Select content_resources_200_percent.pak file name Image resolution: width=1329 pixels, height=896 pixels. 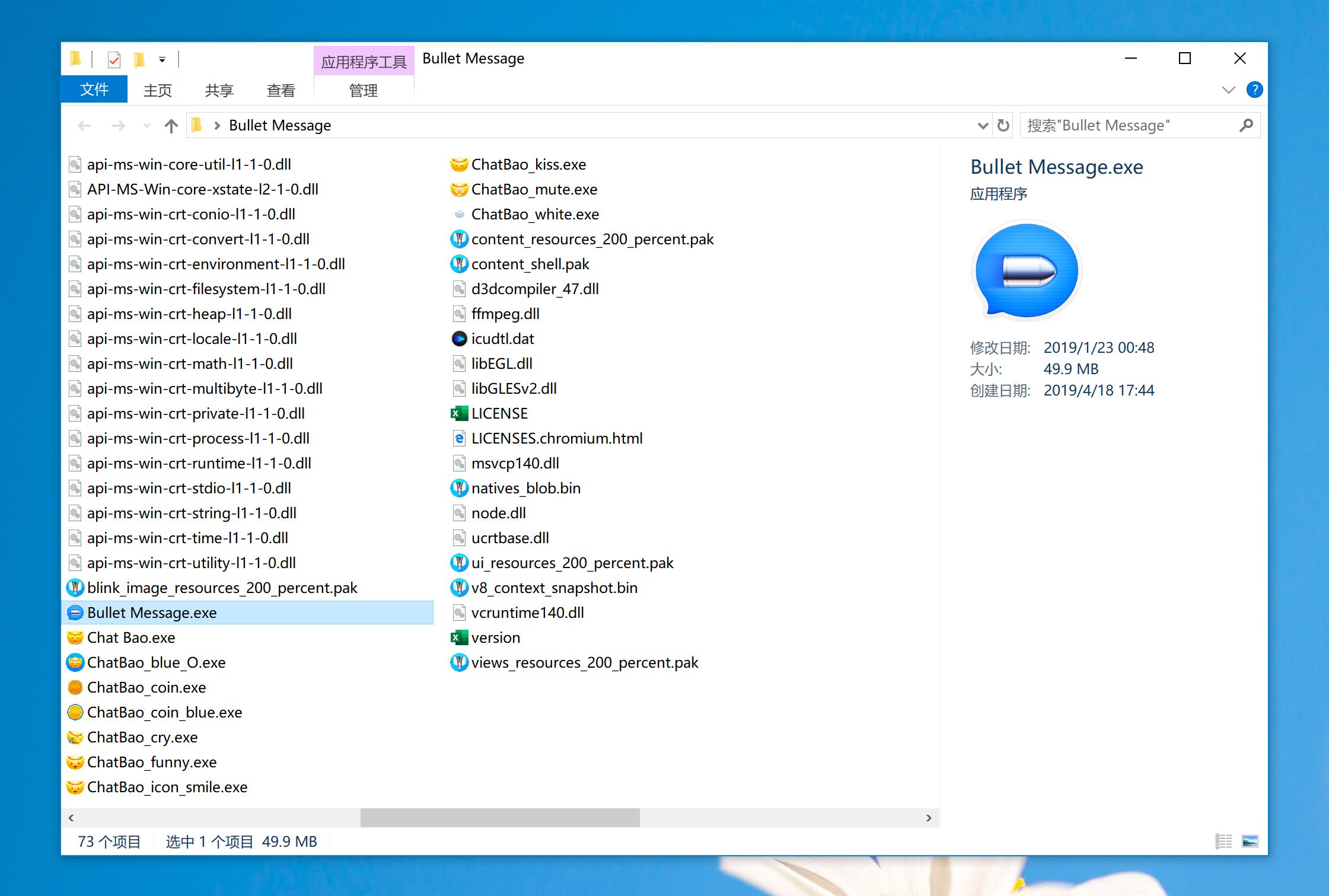[x=592, y=239]
